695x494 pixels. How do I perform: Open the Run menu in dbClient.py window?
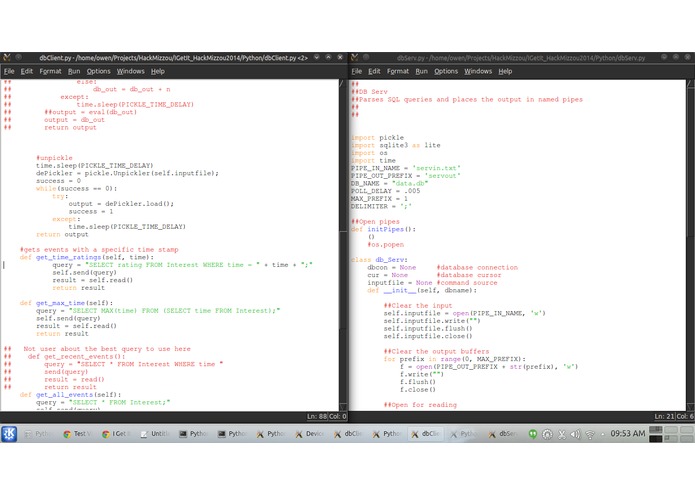74,71
